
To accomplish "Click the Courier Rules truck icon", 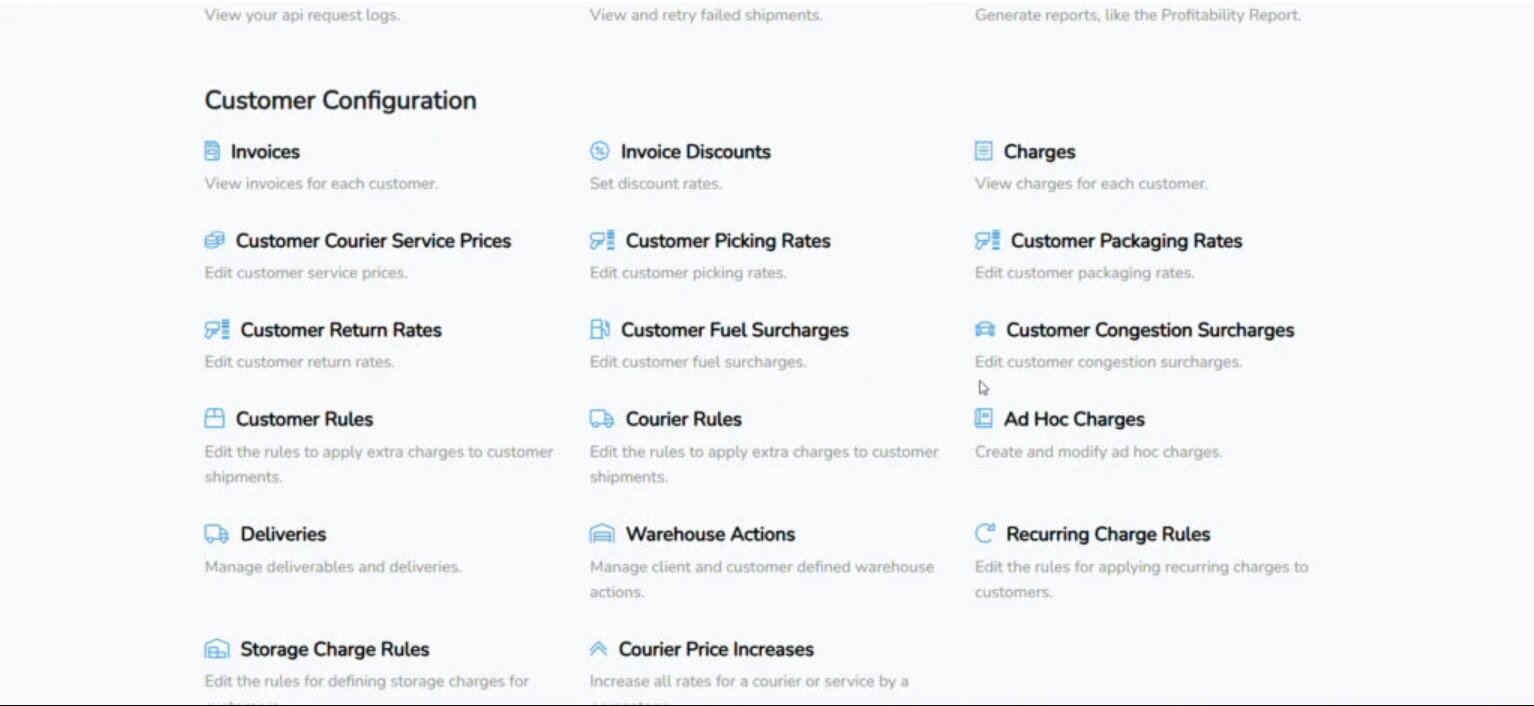I will 602,418.
